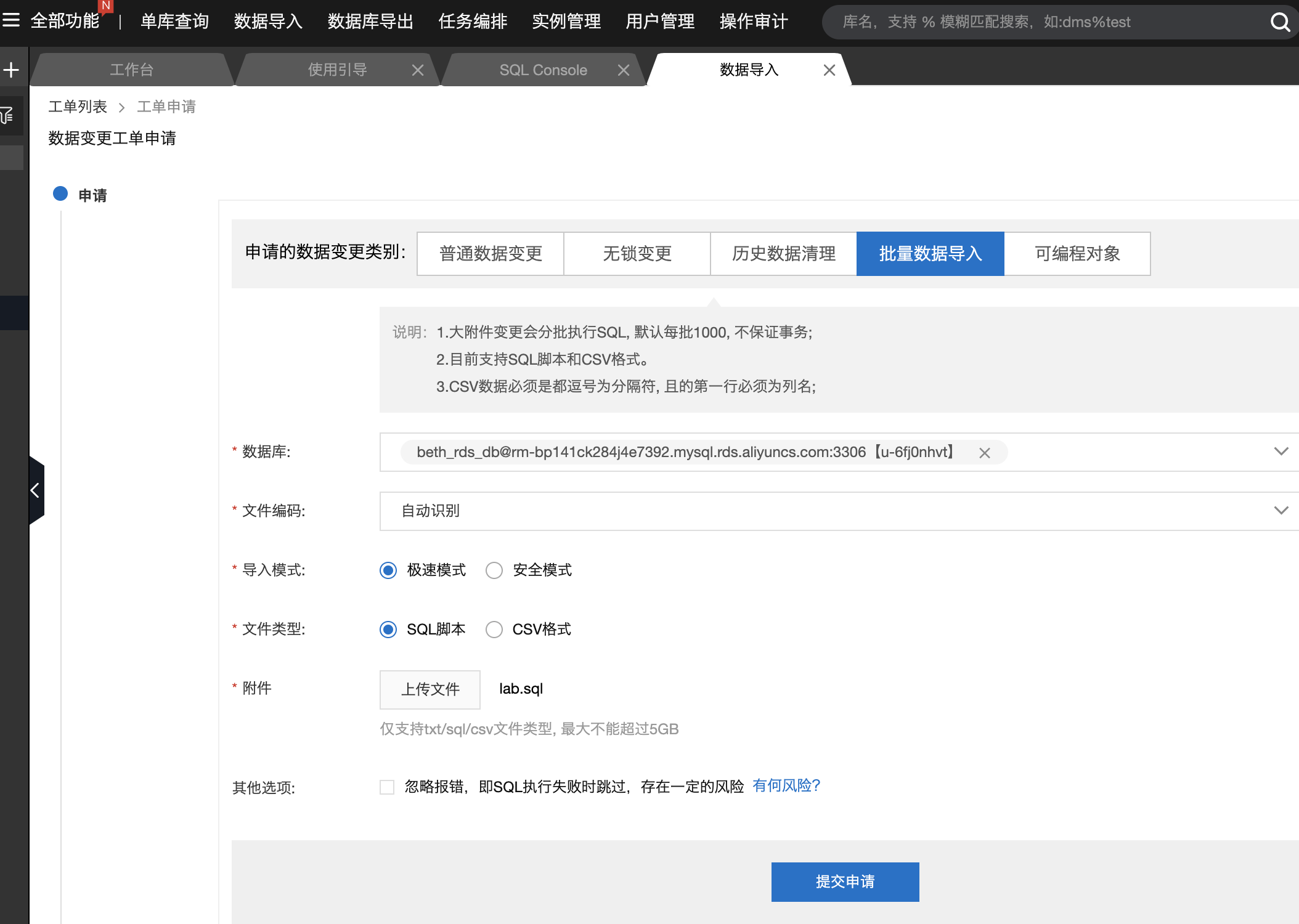
Task: Open the sidebar tree list icon
Action: pos(7,115)
